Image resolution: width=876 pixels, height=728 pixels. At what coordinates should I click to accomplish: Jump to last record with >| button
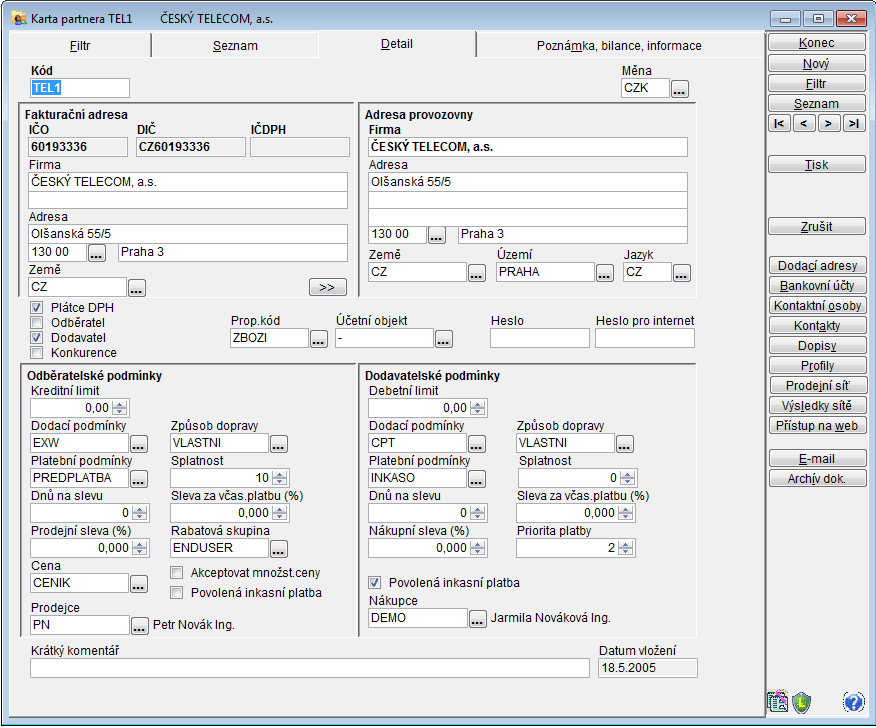(x=854, y=123)
